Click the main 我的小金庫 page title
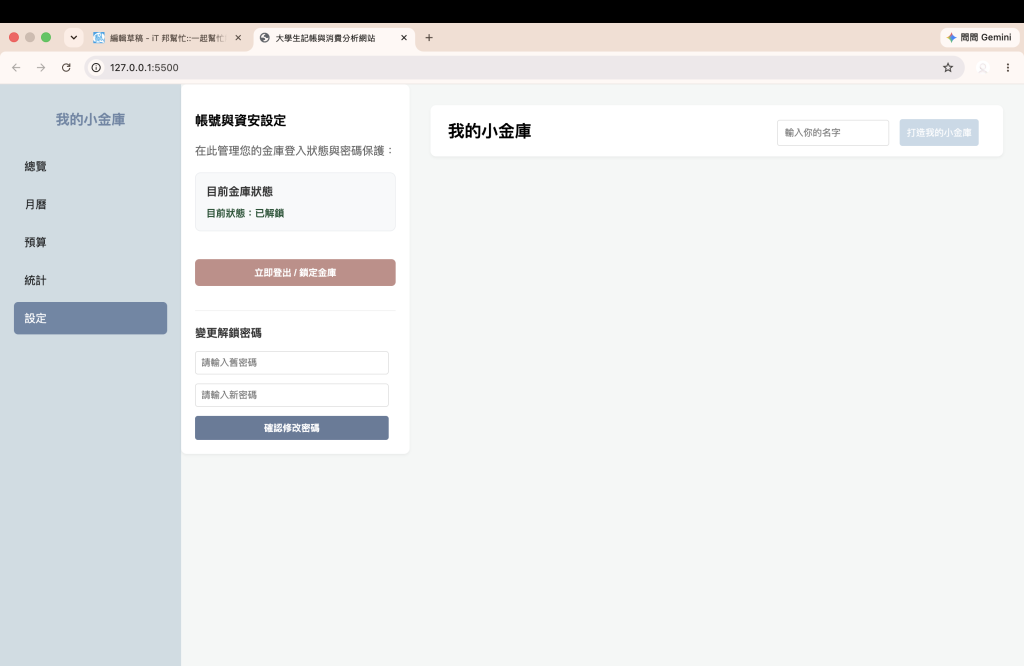 pos(489,131)
